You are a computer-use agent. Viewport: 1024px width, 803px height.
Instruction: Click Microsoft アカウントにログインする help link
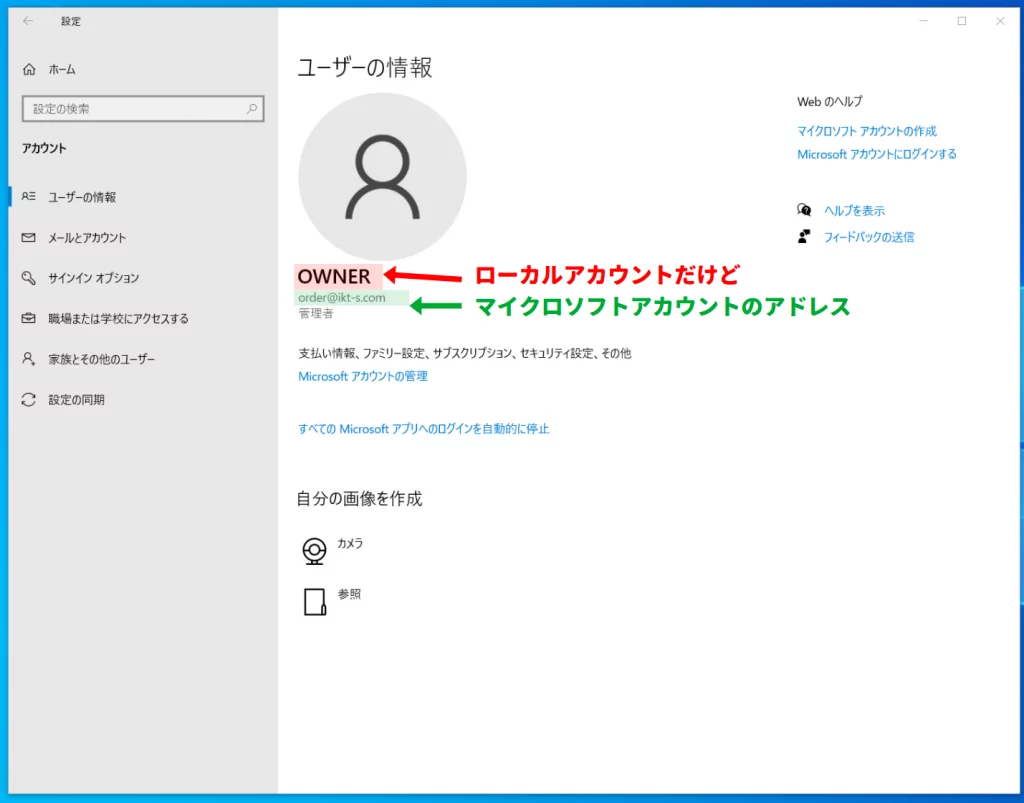click(876, 154)
